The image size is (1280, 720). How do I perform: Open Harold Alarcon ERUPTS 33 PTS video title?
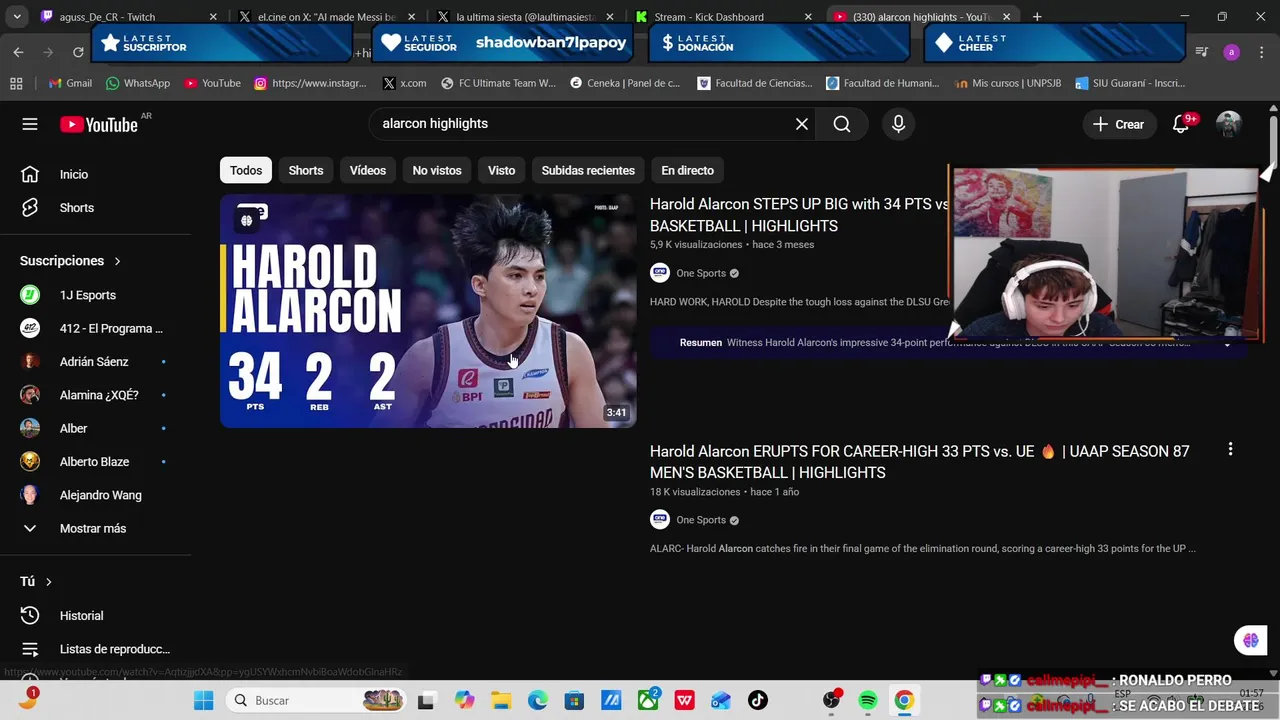click(x=919, y=462)
